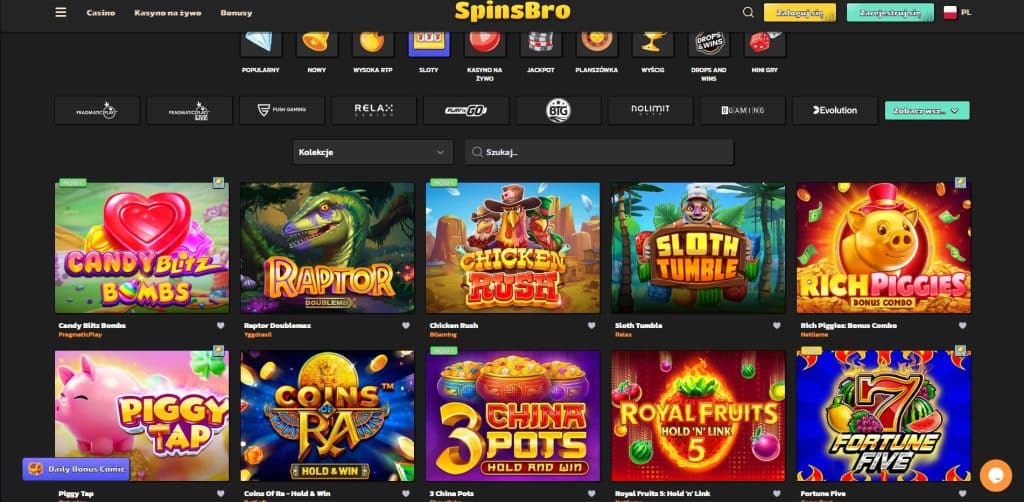Open the live chat bubble

(995, 475)
